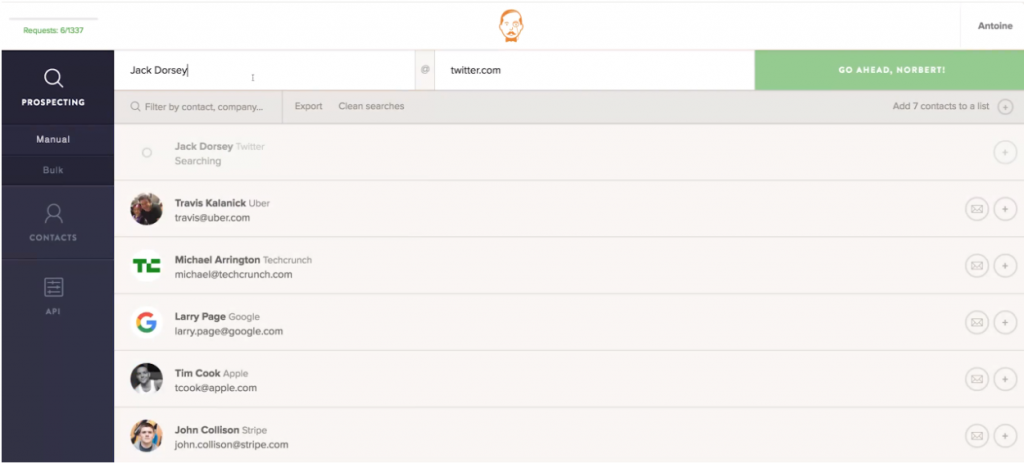
Task: Email Larry Page via envelope icon
Action: [x=976, y=323]
